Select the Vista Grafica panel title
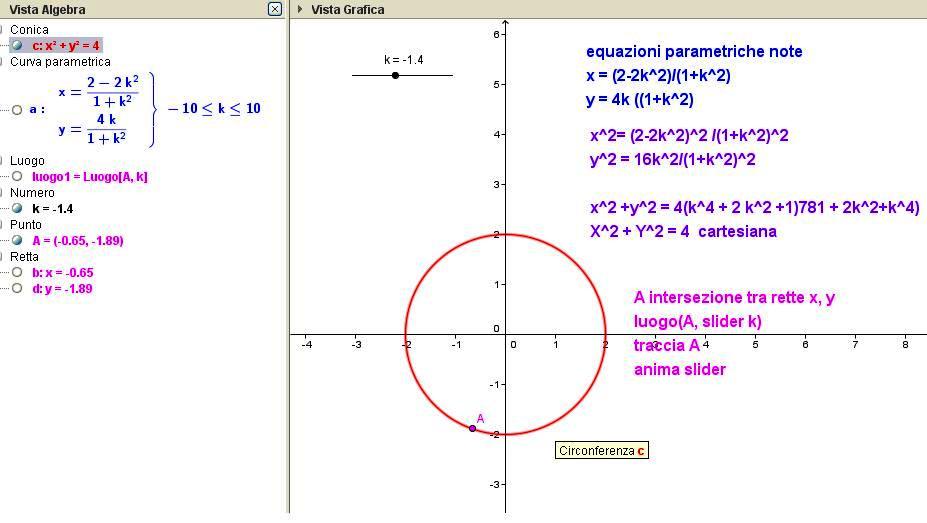927x523 pixels. coord(348,9)
